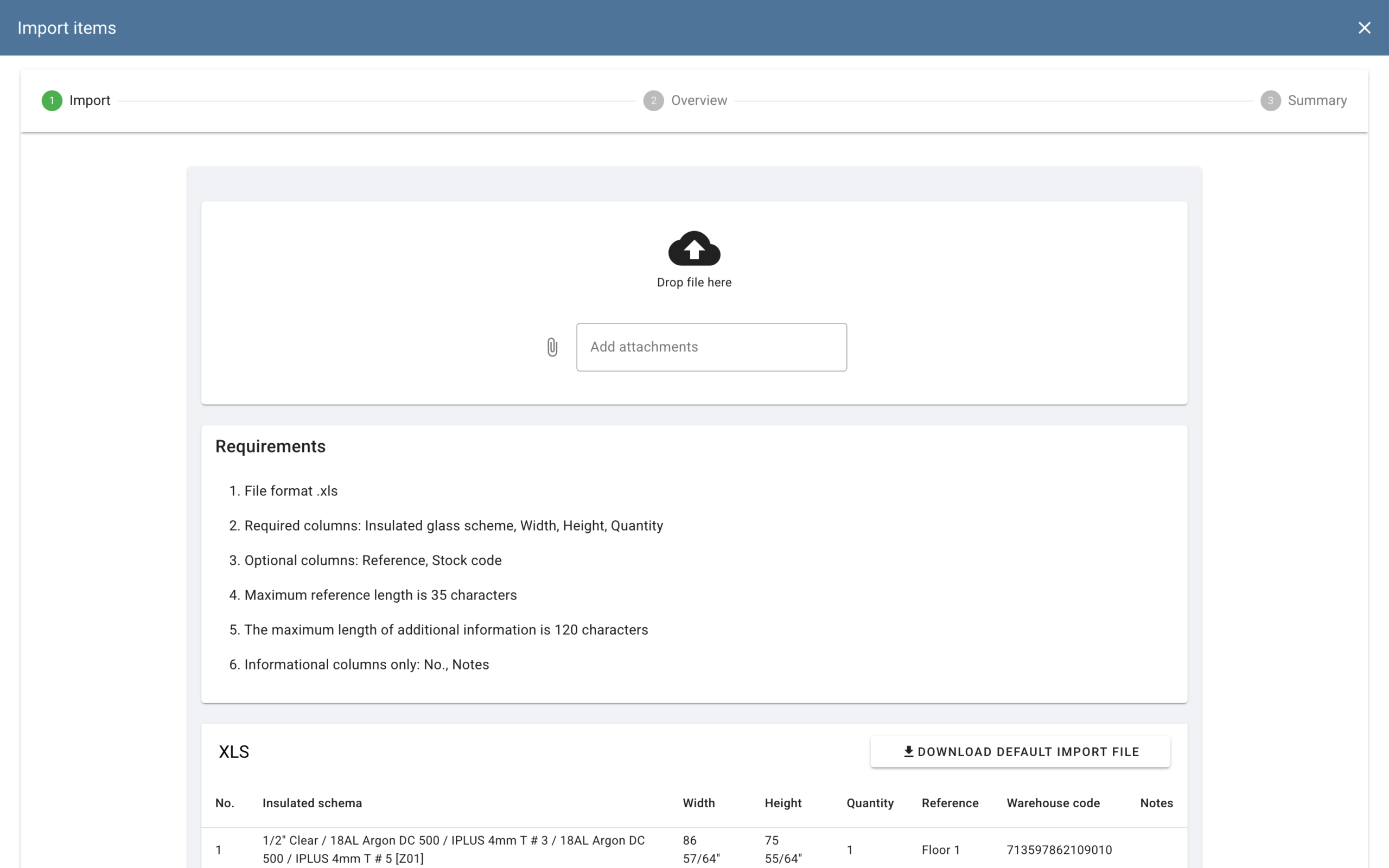
Task: Click the File format .xls requirement
Action: 290,491
